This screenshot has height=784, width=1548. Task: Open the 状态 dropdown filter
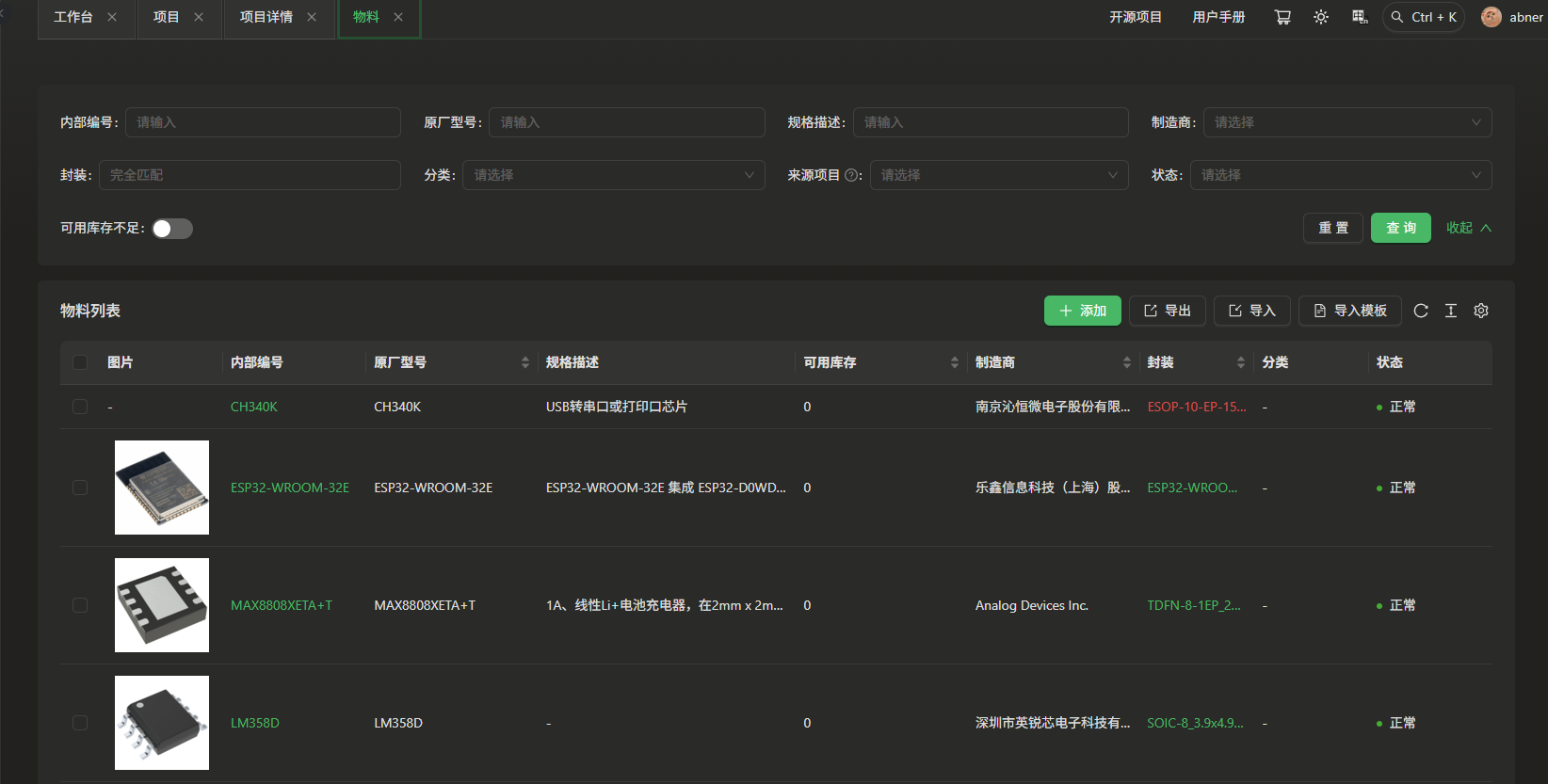coord(1340,175)
